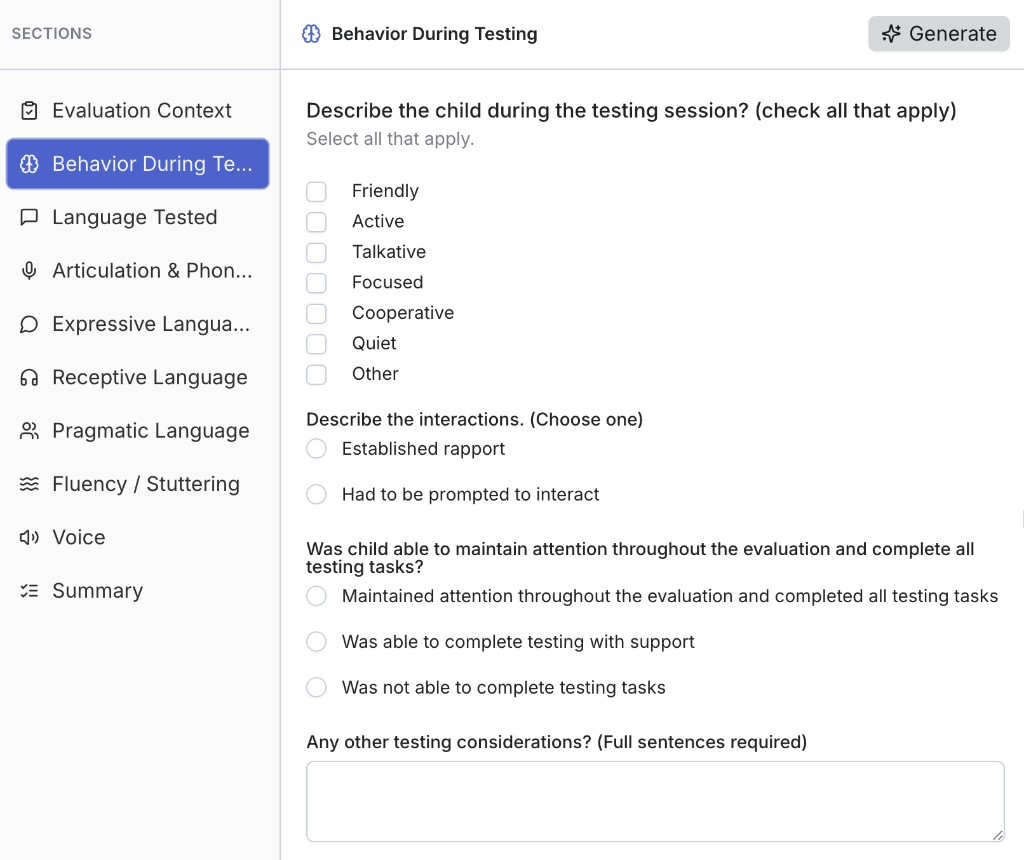Click the brain icon in the sidebar's selected section

[x=29, y=164]
